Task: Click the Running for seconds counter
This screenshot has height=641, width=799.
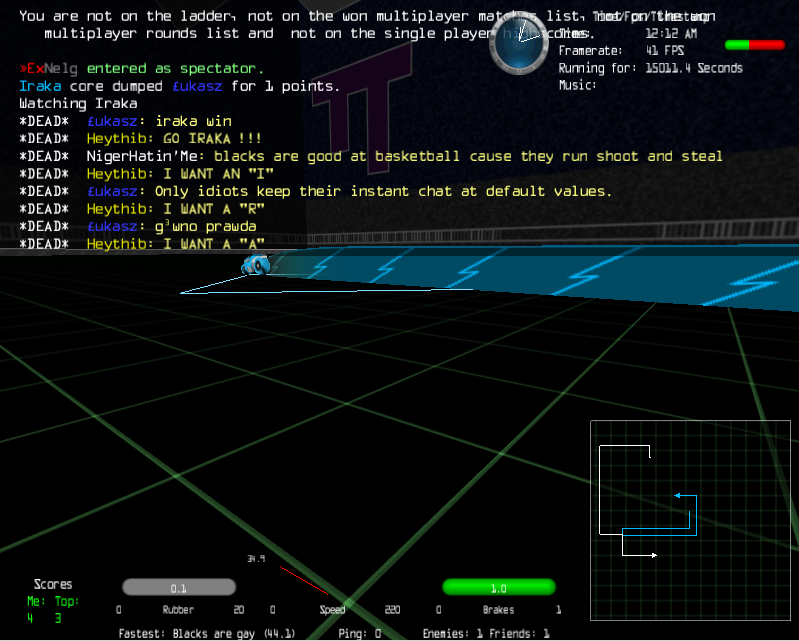Action: tap(650, 68)
